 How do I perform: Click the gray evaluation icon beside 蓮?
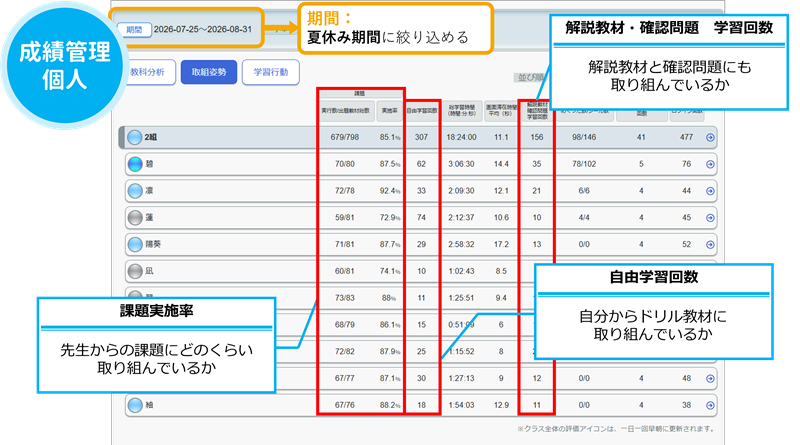tap(135, 218)
